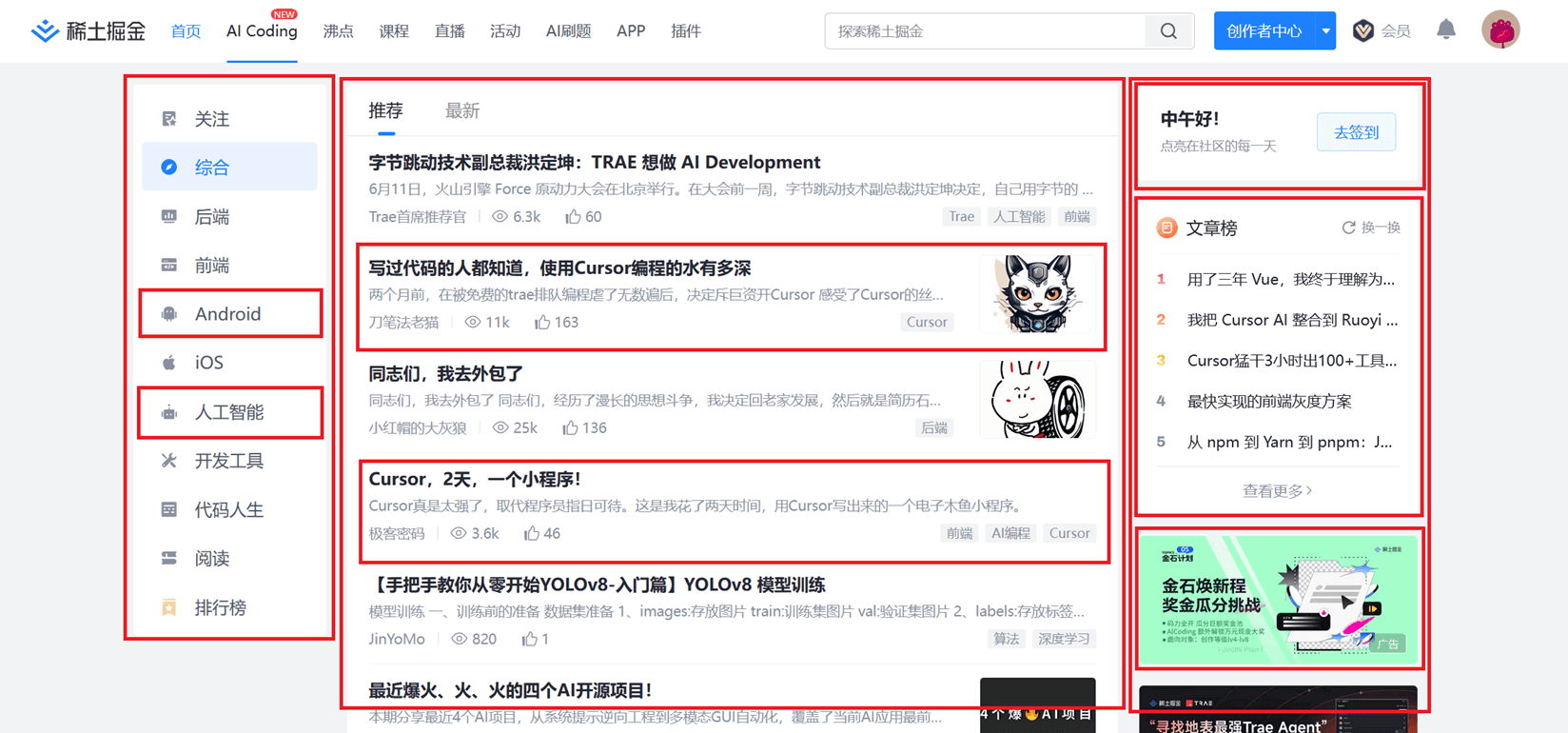The width and height of the screenshot is (1568, 733).
Task: Open 课程 in top navigation
Action: 394,31
